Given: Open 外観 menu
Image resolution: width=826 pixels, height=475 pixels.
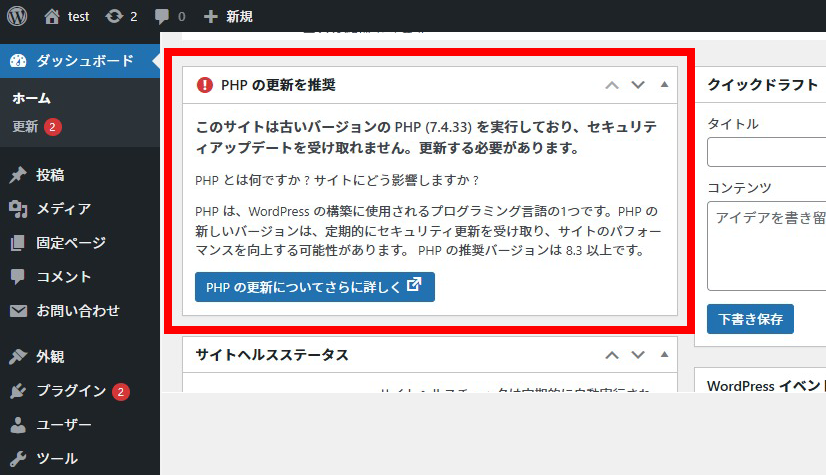Looking at the screenshot, I should (x=80, y=357).
